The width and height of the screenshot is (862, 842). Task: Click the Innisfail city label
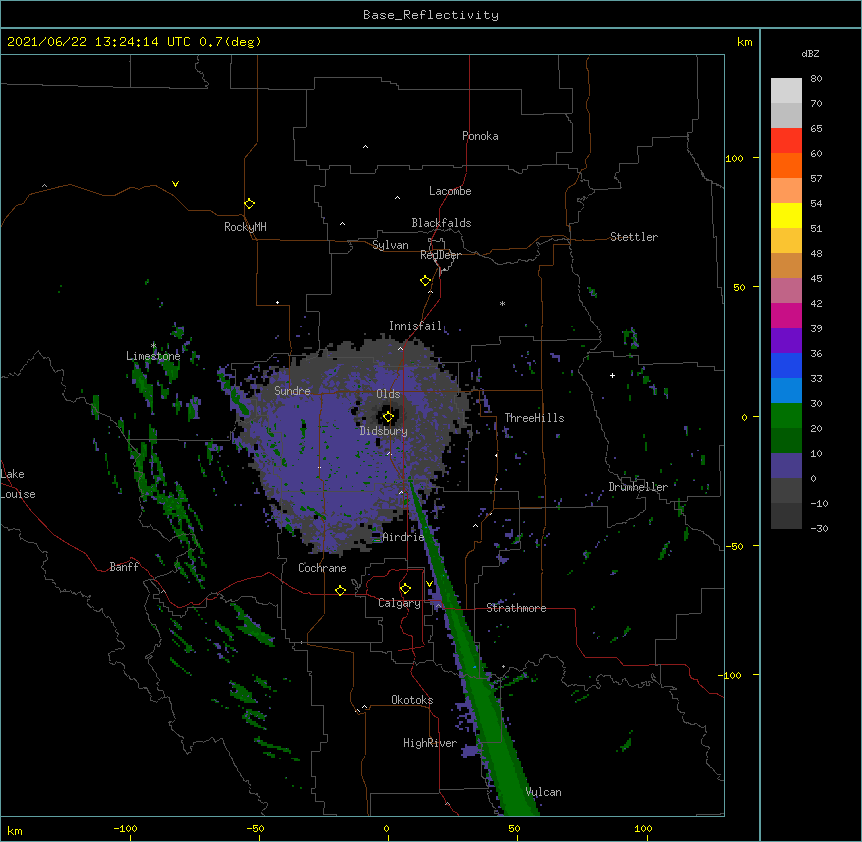tap(416, 326)
